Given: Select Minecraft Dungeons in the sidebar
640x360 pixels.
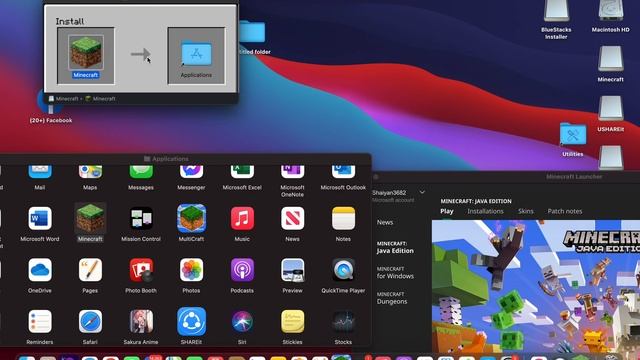Looking at the screenshot, I should click(x=392, y=298).
